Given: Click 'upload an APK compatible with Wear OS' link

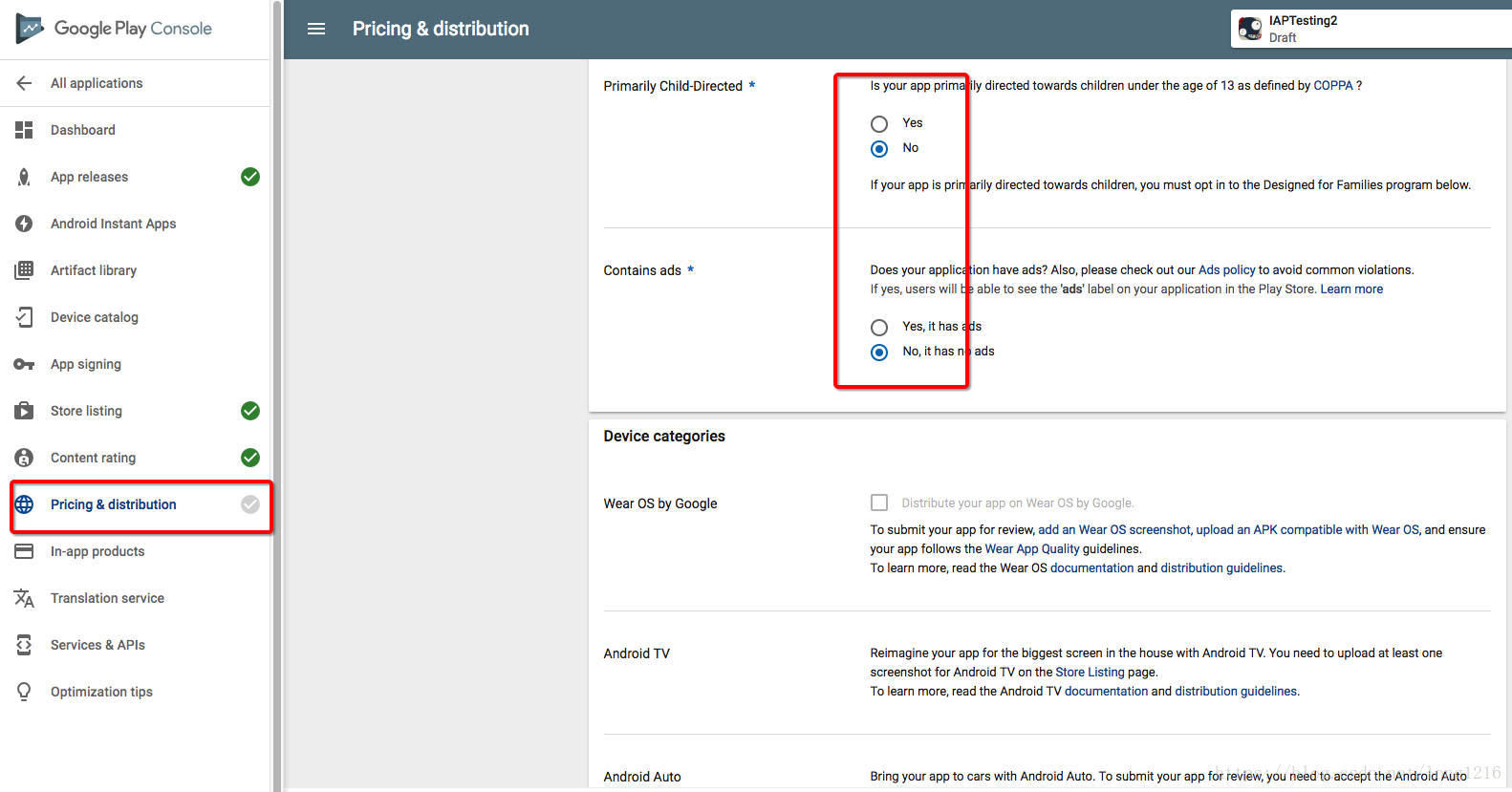Looking at the screenshot, I should pyautogui.click(x=1307, y=530).
